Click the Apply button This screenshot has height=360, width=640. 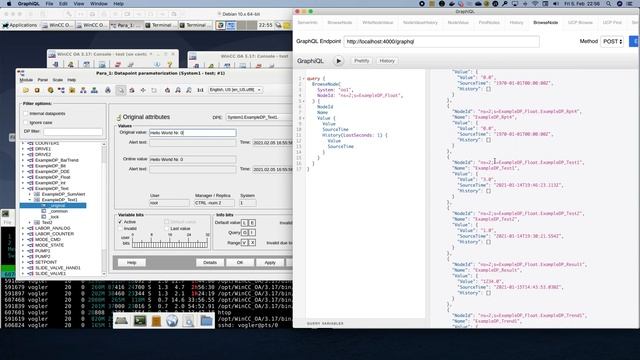[x=270, y=262]
